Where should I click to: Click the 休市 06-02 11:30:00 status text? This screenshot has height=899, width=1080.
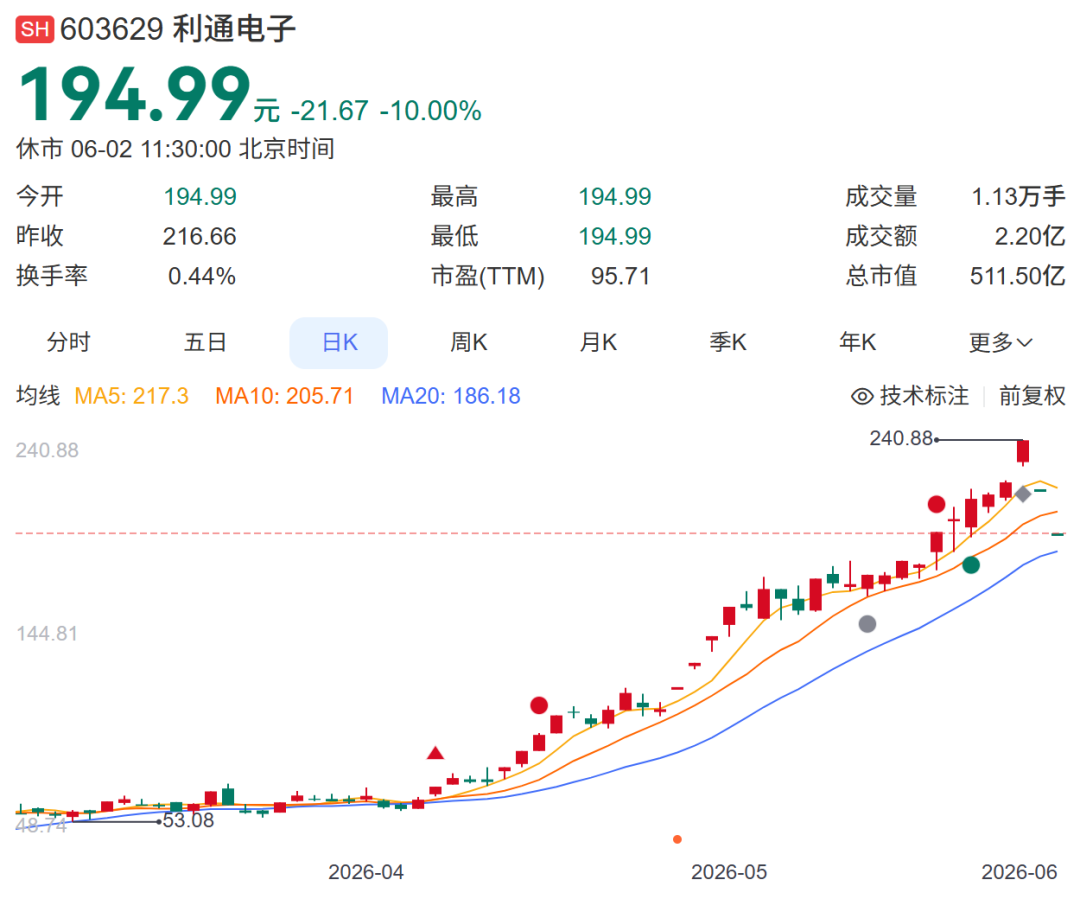click(x=176, y=149)
